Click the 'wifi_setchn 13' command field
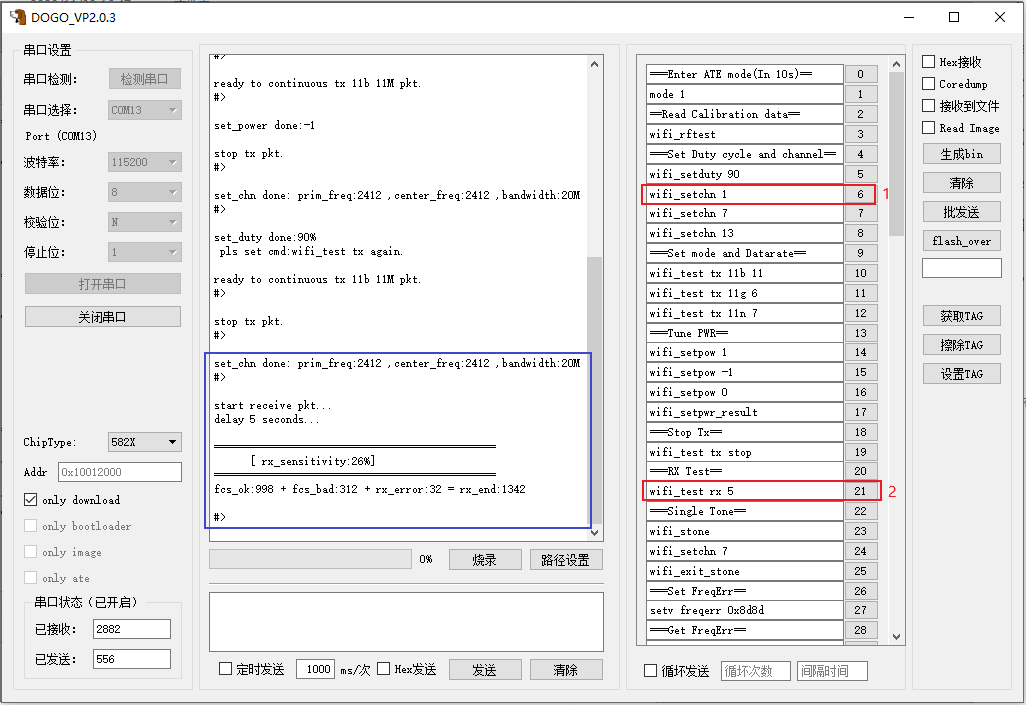1026x705 pixels. click(745, 233)
